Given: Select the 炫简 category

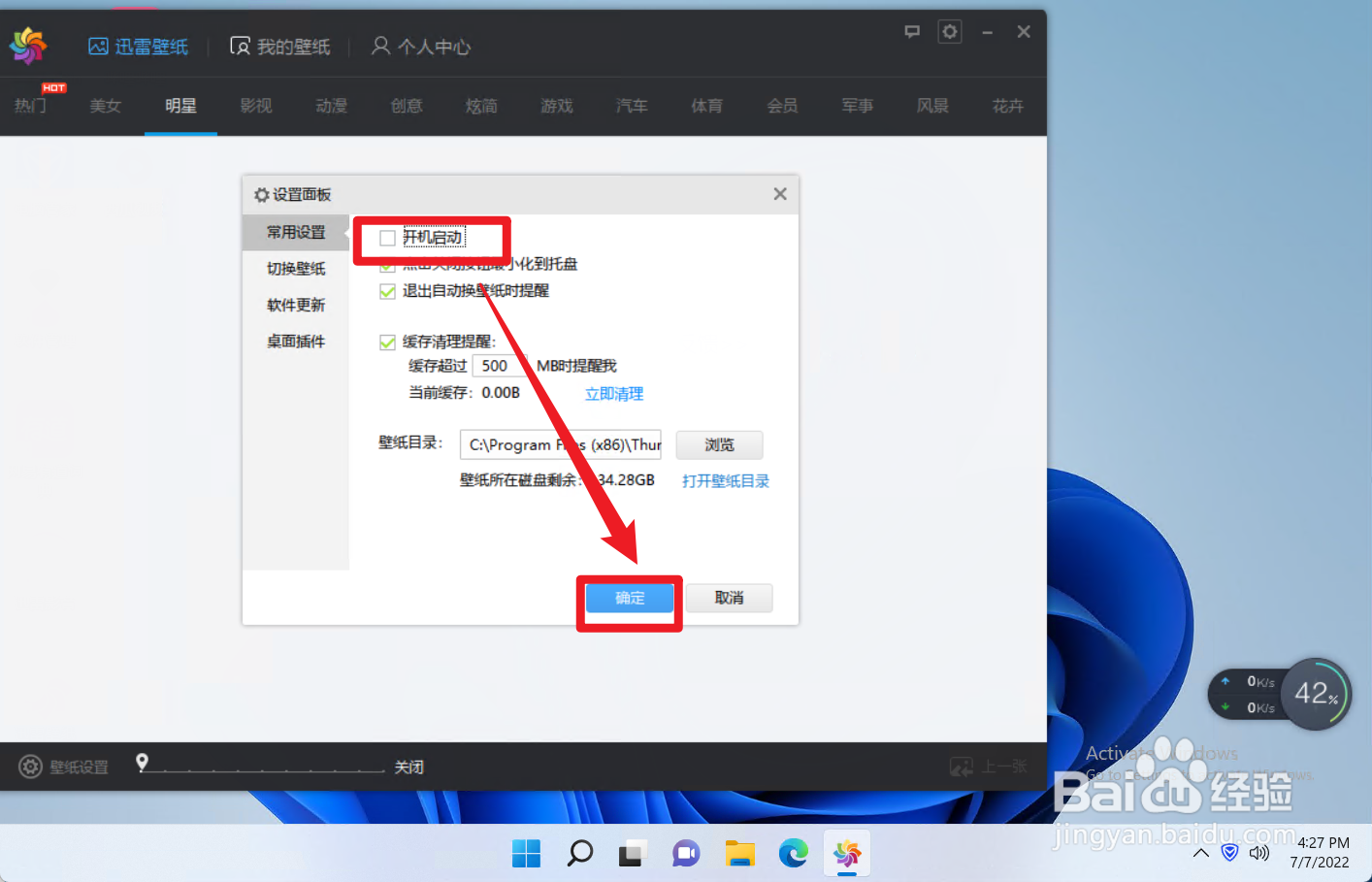Looking at the screenshot, I should click(481, 106).
